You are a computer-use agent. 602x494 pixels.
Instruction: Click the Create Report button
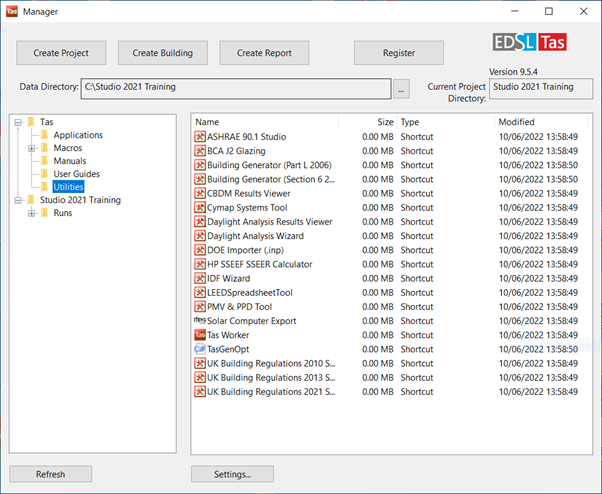[x=264, y=53]
